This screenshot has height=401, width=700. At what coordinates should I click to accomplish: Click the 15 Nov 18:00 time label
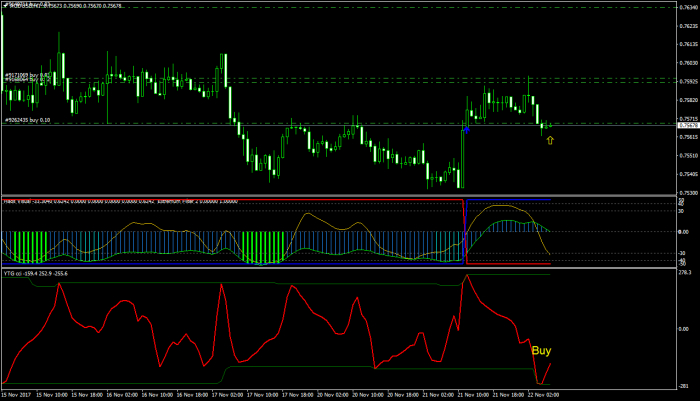point(87,395)
